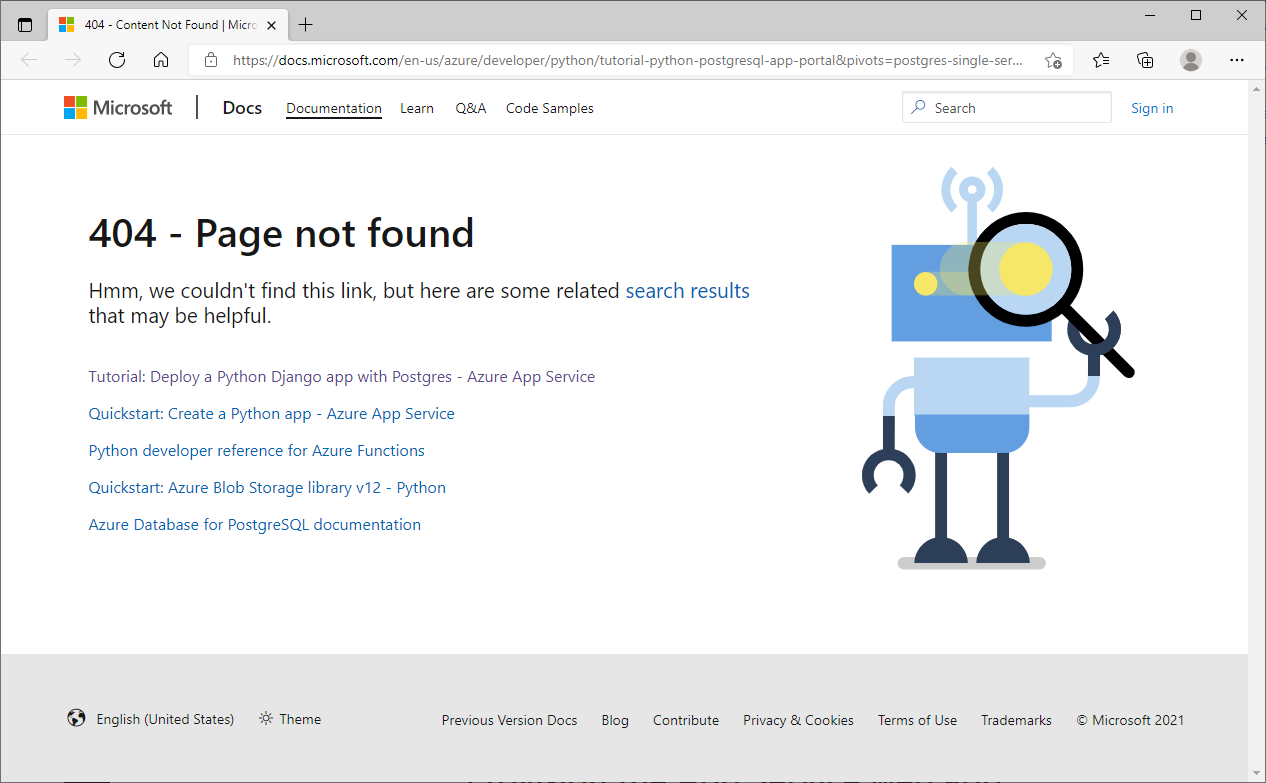Image resolution: width=1266 pixels, height=783 pixels.
Task: Open Previous Version Docs footer link
Action: [510, 720]
